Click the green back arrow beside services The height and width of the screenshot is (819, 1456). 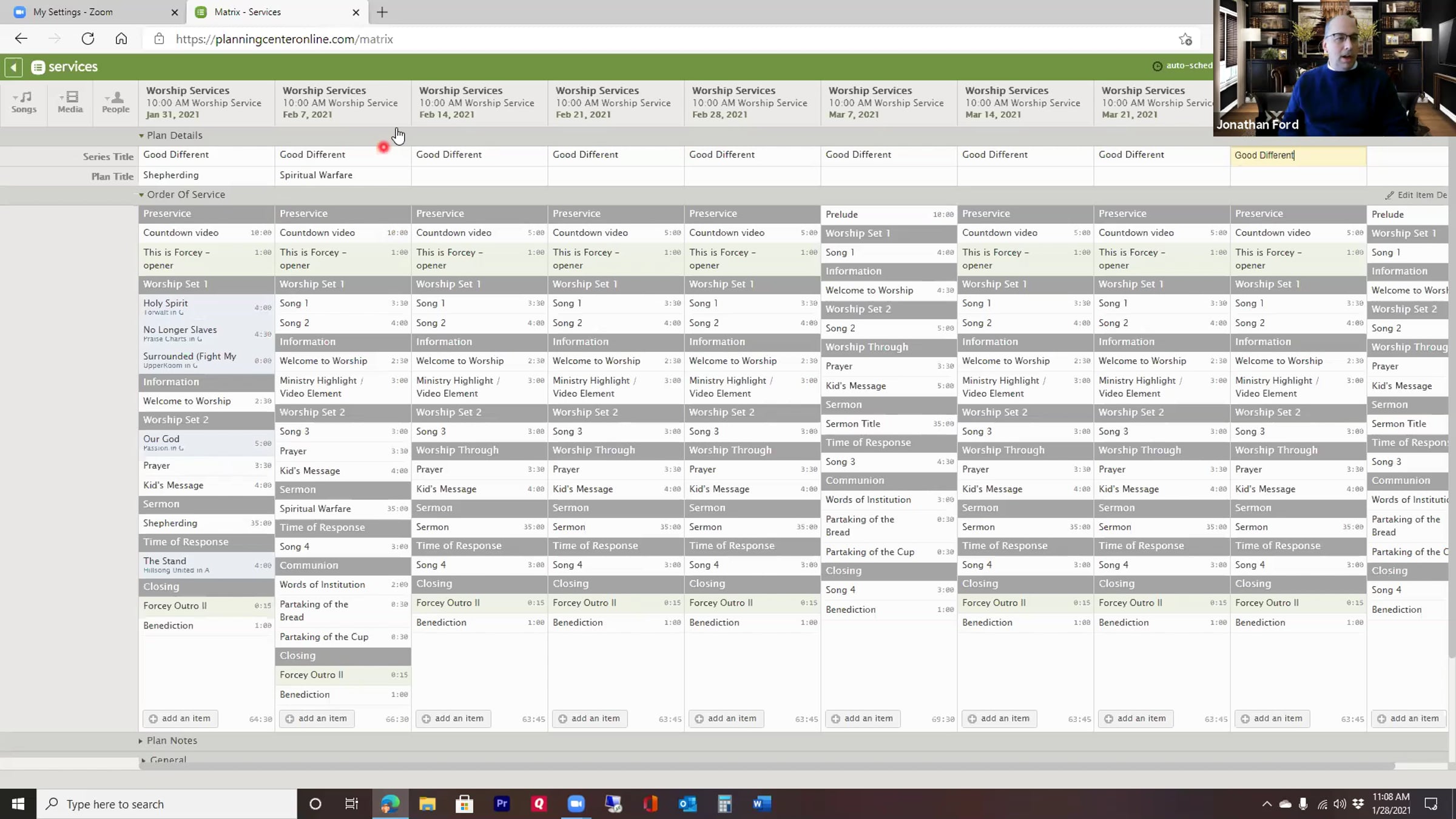point(13,67)
